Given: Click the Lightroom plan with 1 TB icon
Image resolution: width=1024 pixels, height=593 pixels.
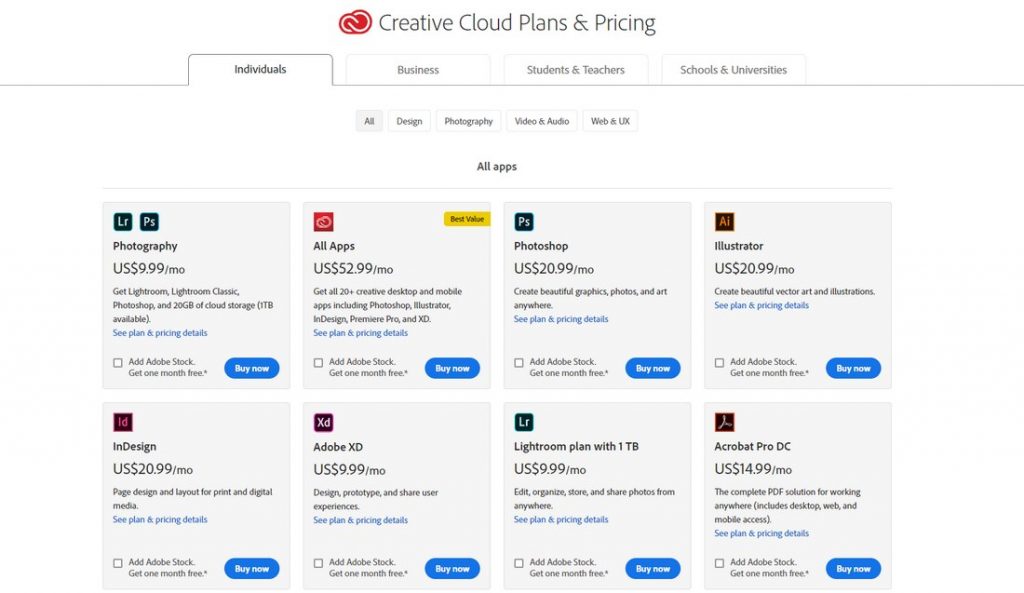Looking at the screenshot, I should 524,422.
